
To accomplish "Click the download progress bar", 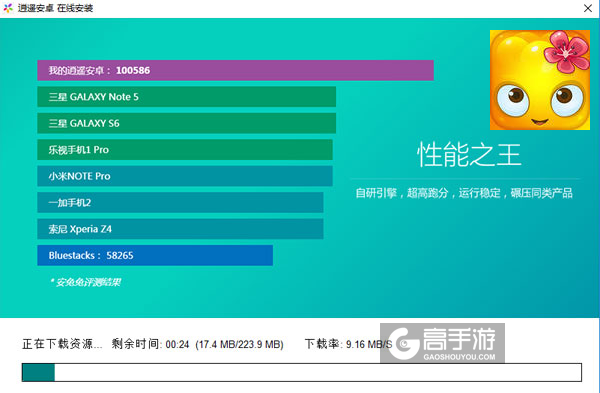I will coord(302,372).
